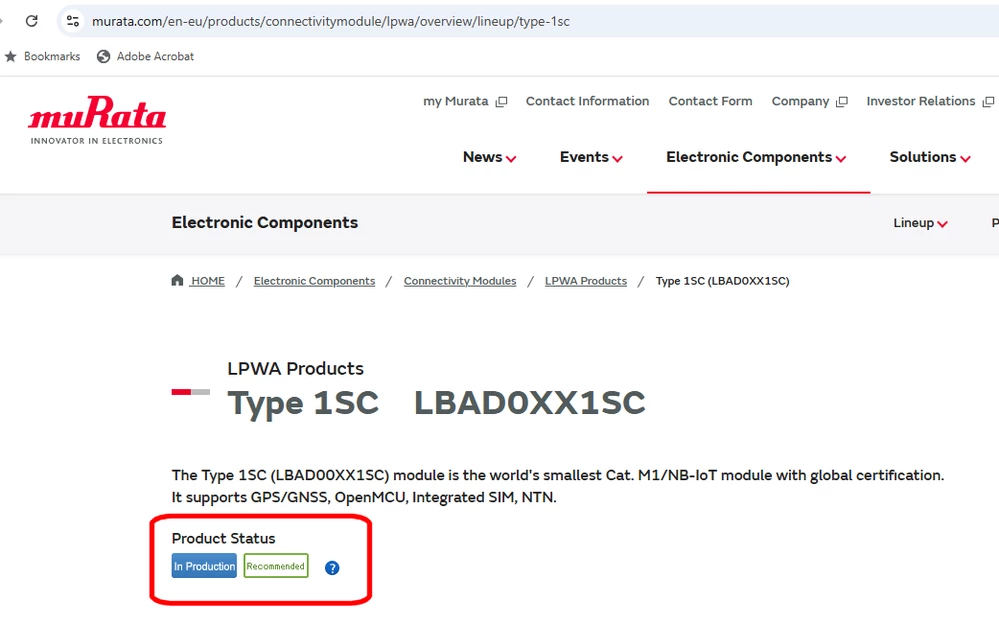The width and height of the screenshot is (999, 622).
Task: Click external link icon next to my Murata
Action: coord(502,101)
